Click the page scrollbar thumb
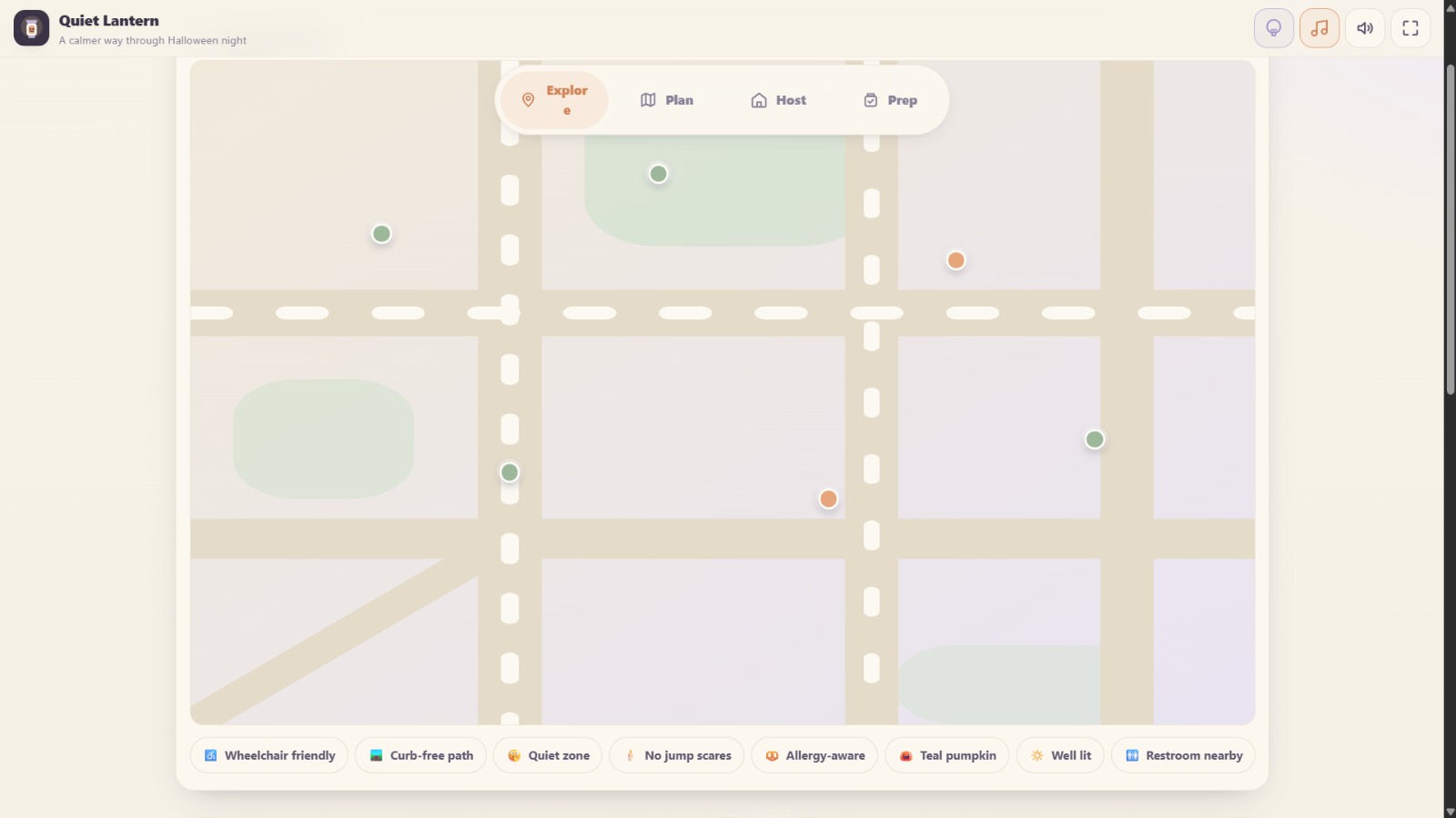The width and height of the screenshot is (1456, 818). tap(1451, 229)
